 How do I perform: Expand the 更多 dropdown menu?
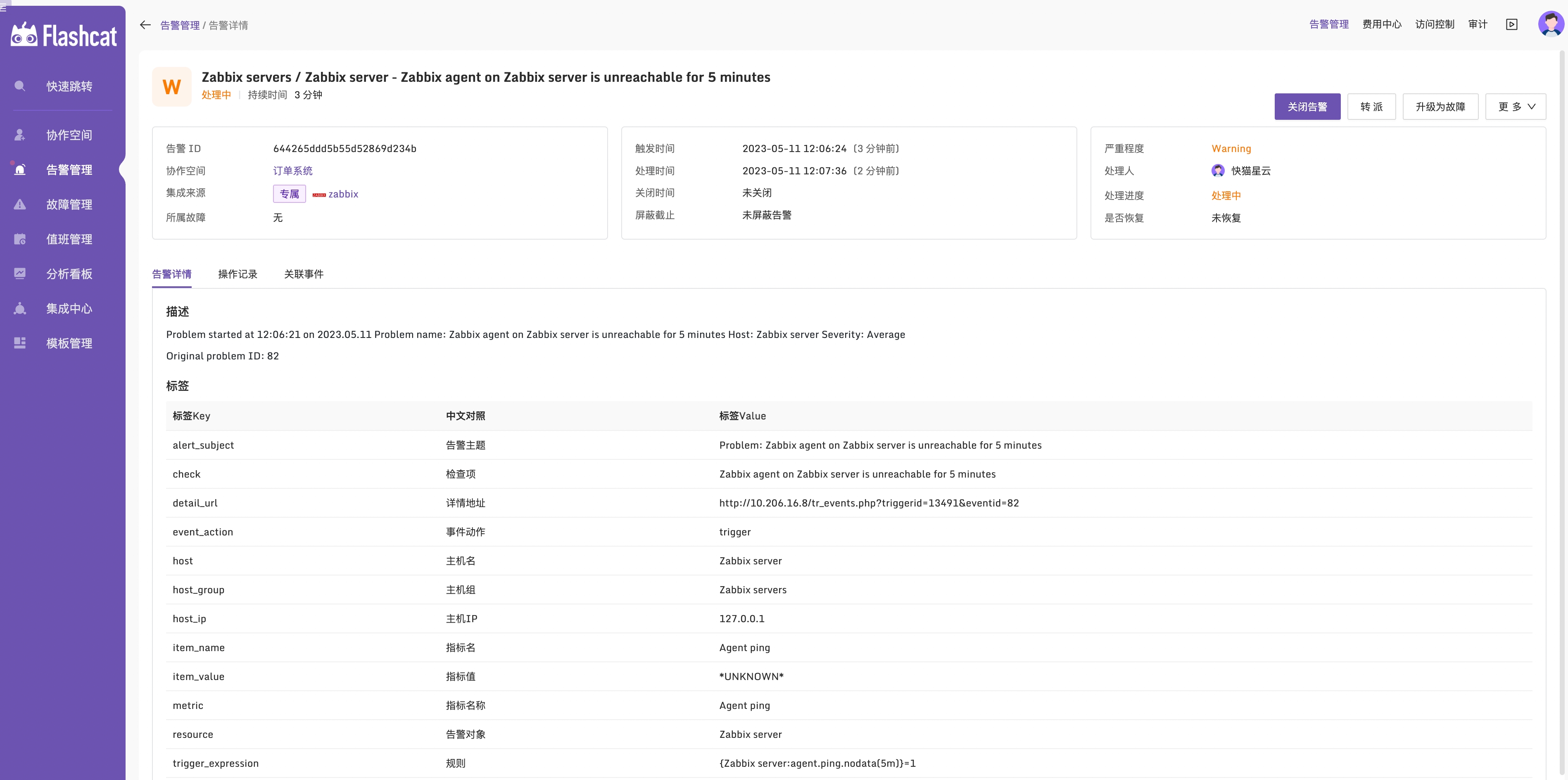pyautogui.click(x=1516, y=106)
